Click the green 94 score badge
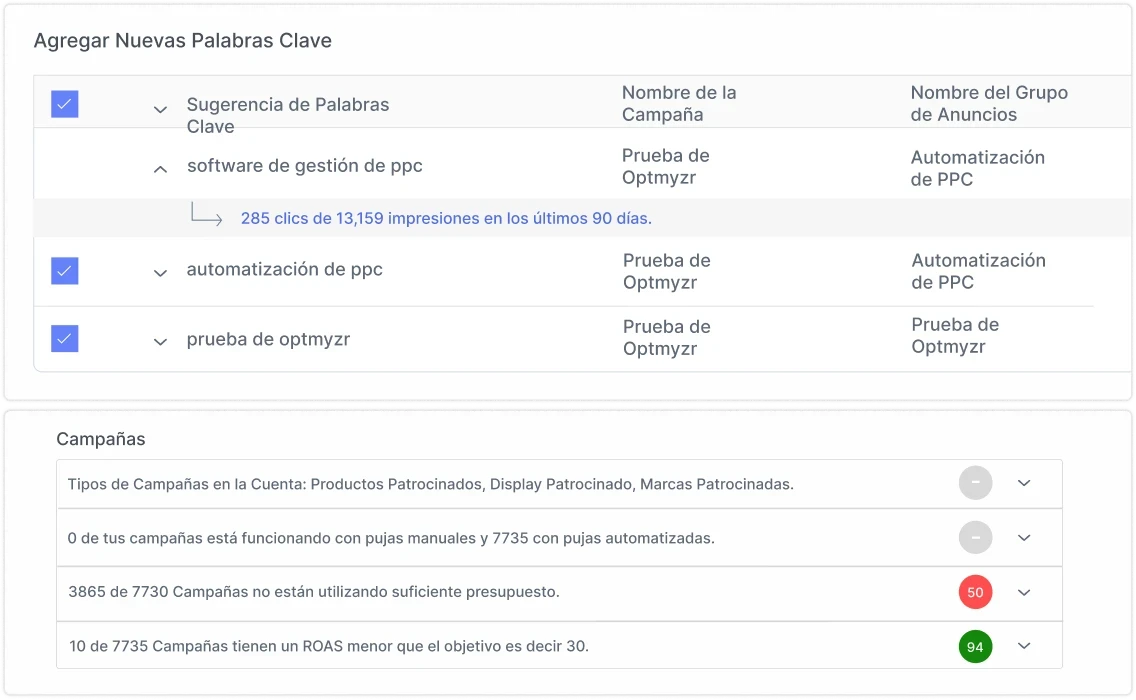Screen dimensions: 1136x700 (975, 647)
